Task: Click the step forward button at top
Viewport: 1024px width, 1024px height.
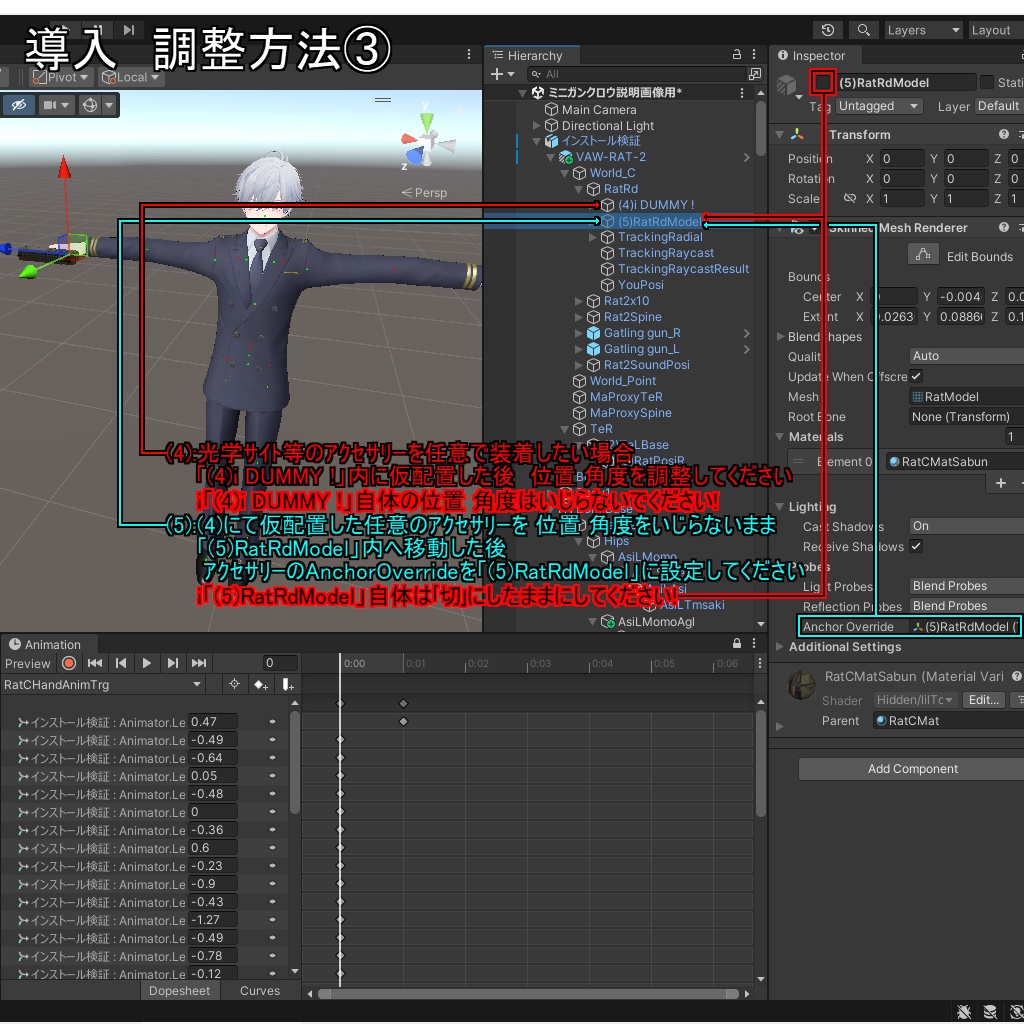Action: pyautogui.click(x=129, y=30)
